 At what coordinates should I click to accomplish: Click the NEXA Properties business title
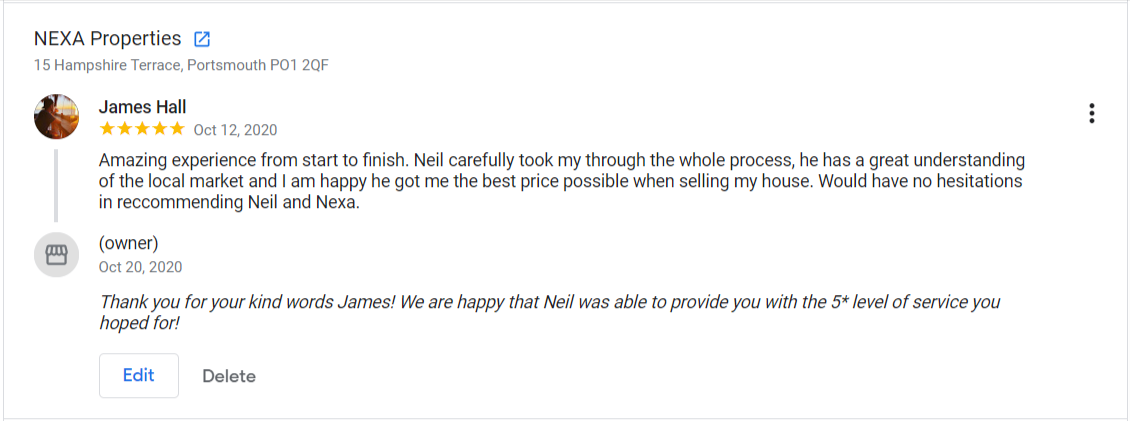tap(108, 39)
